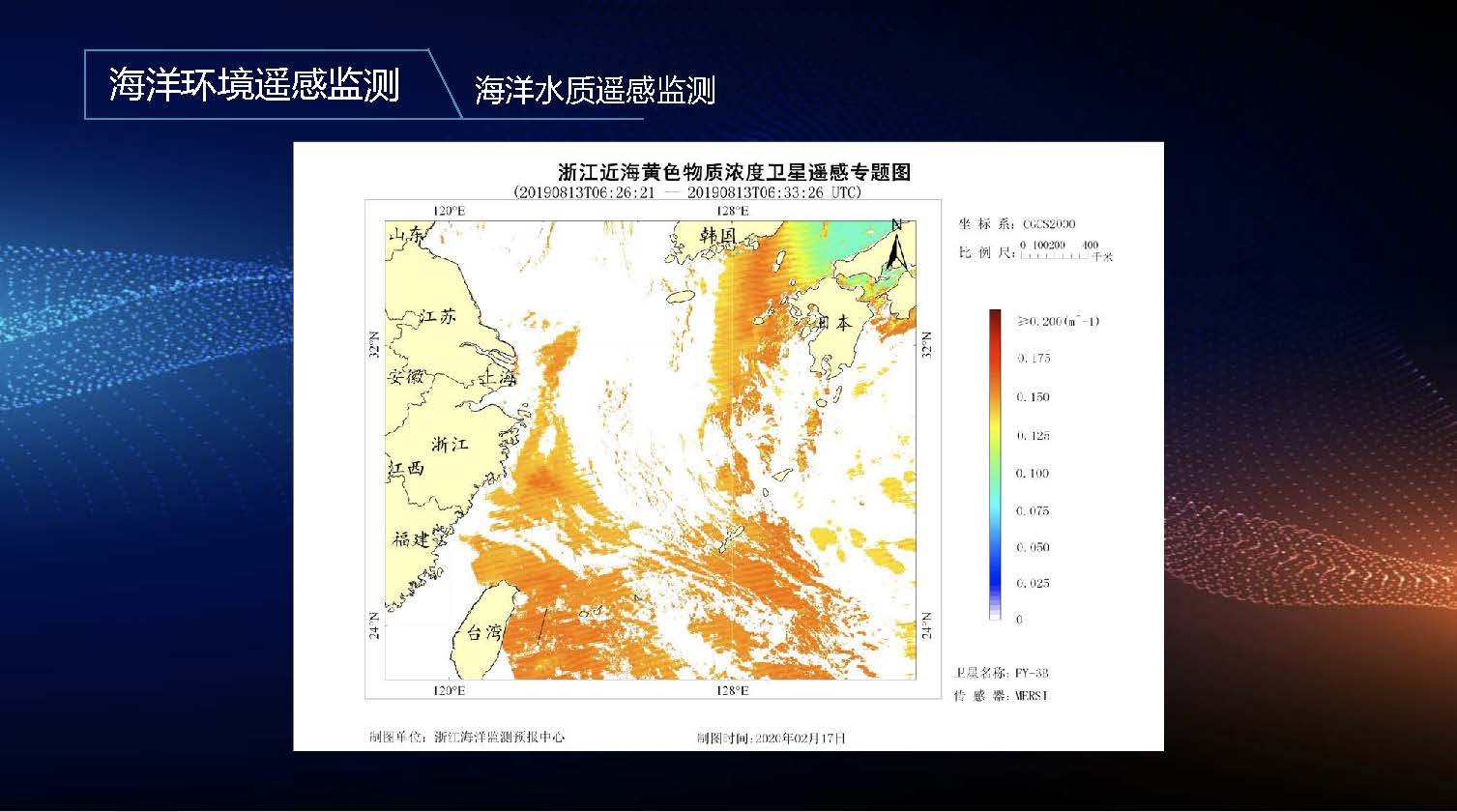Click the 0.175 legend value
Screen dimensions: 1457x812
coord(1033,359)
